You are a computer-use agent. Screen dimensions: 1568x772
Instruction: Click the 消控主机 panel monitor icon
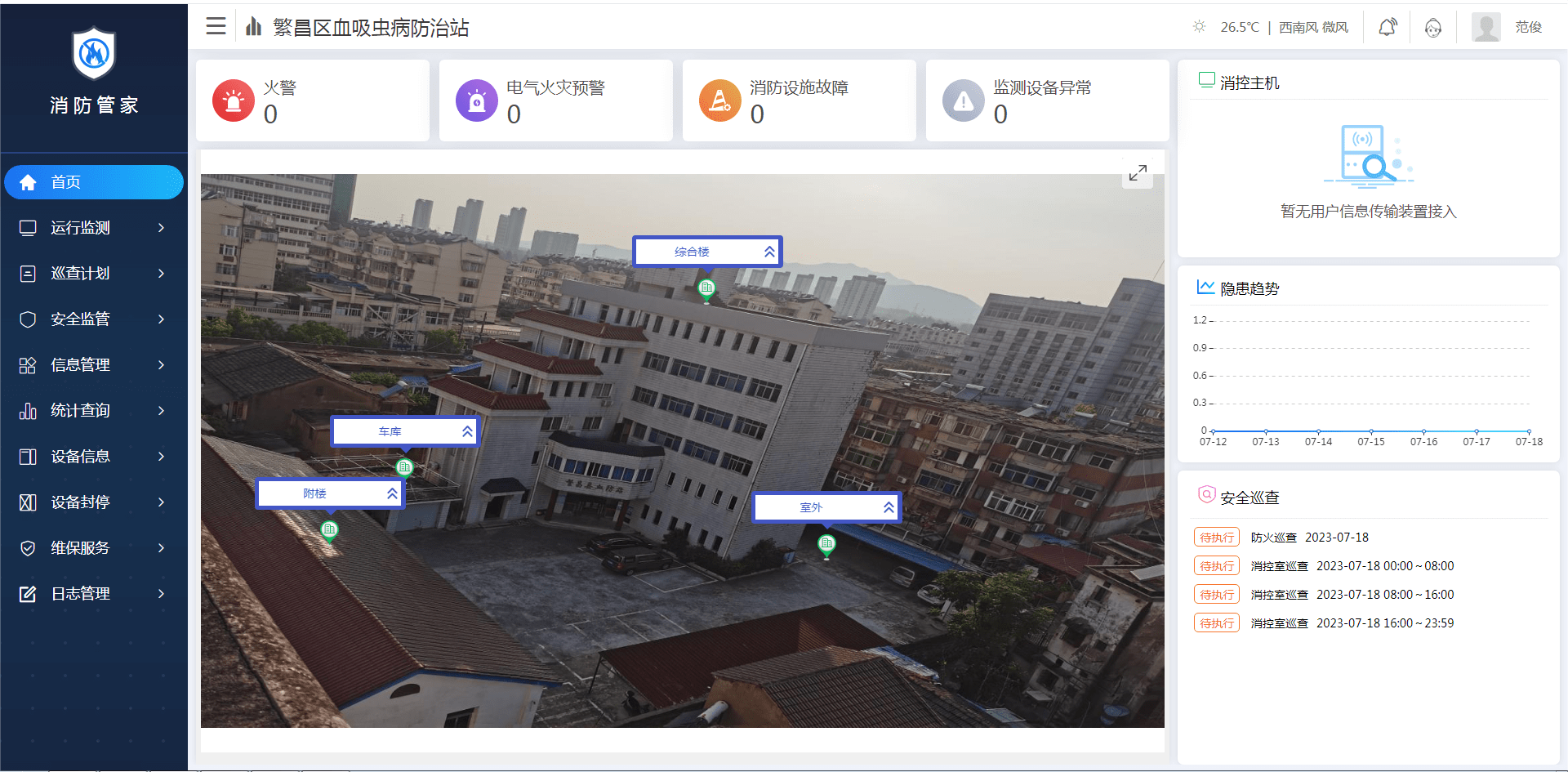1206,80
